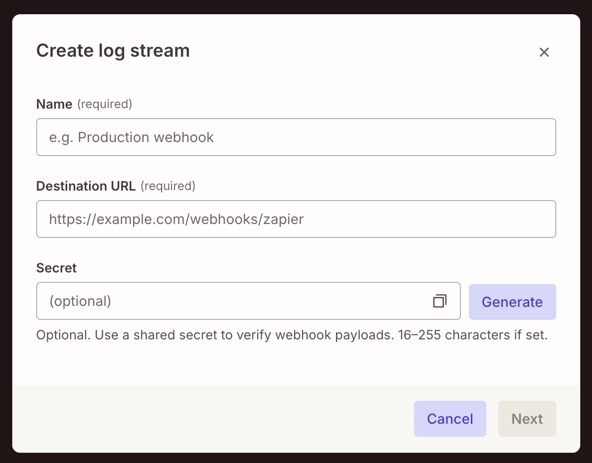Click the Name input field
The height and width of the screenshot is (463, 592).
(296, 137)
